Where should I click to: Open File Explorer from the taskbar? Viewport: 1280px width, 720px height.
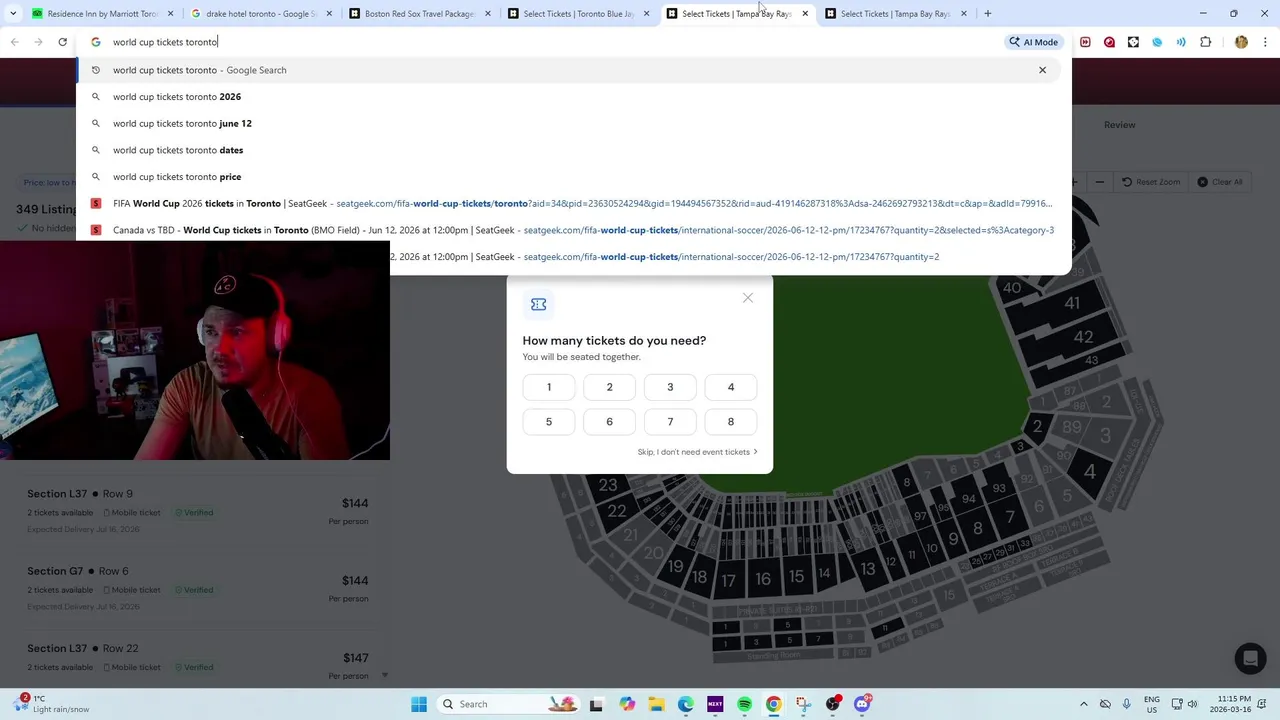(x=656, y=704)
